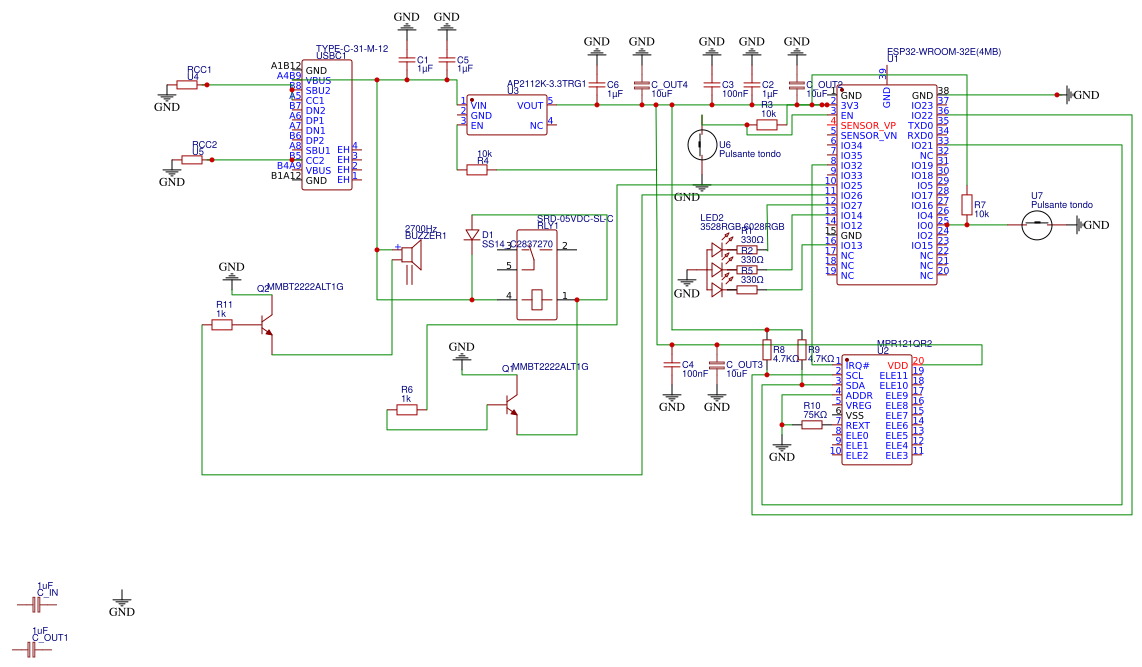Click the D1 SS14 diode symbol

pyautogui.click(x=472, y=235)
